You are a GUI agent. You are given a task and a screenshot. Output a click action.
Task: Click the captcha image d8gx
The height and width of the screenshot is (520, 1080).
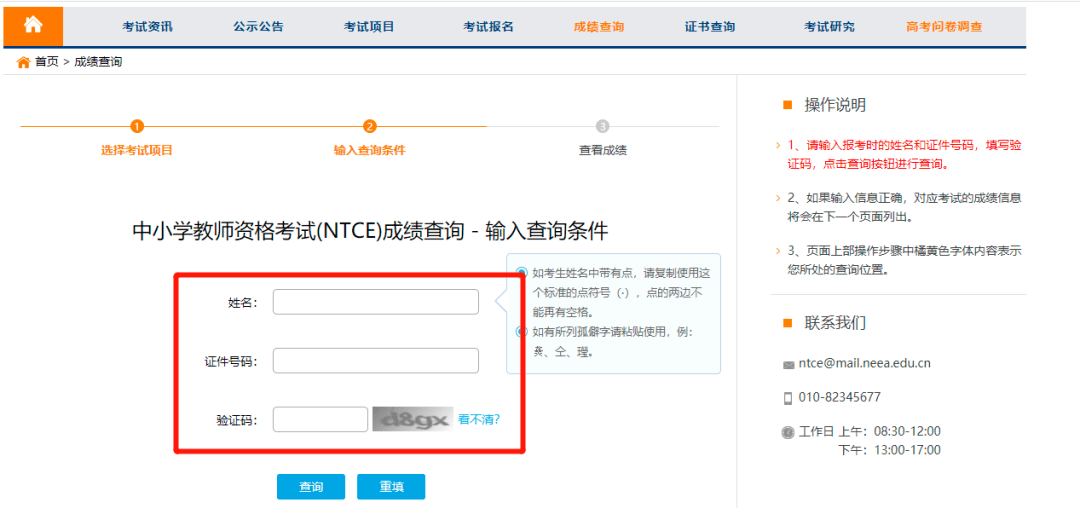[413, 419]
